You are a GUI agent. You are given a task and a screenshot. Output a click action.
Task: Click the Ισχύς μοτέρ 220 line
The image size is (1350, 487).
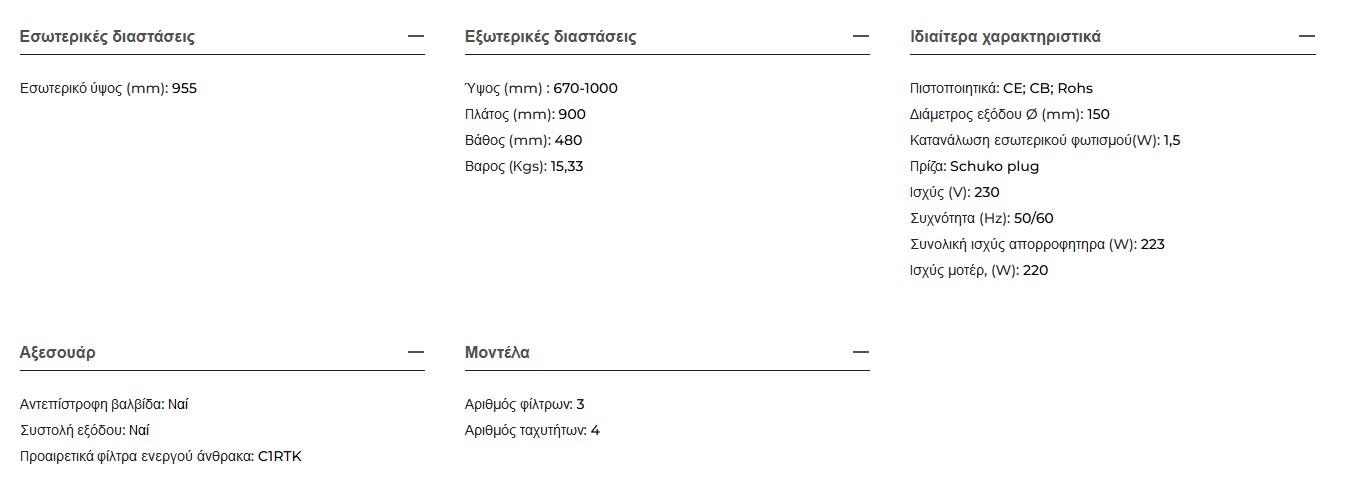coord(979,270)
